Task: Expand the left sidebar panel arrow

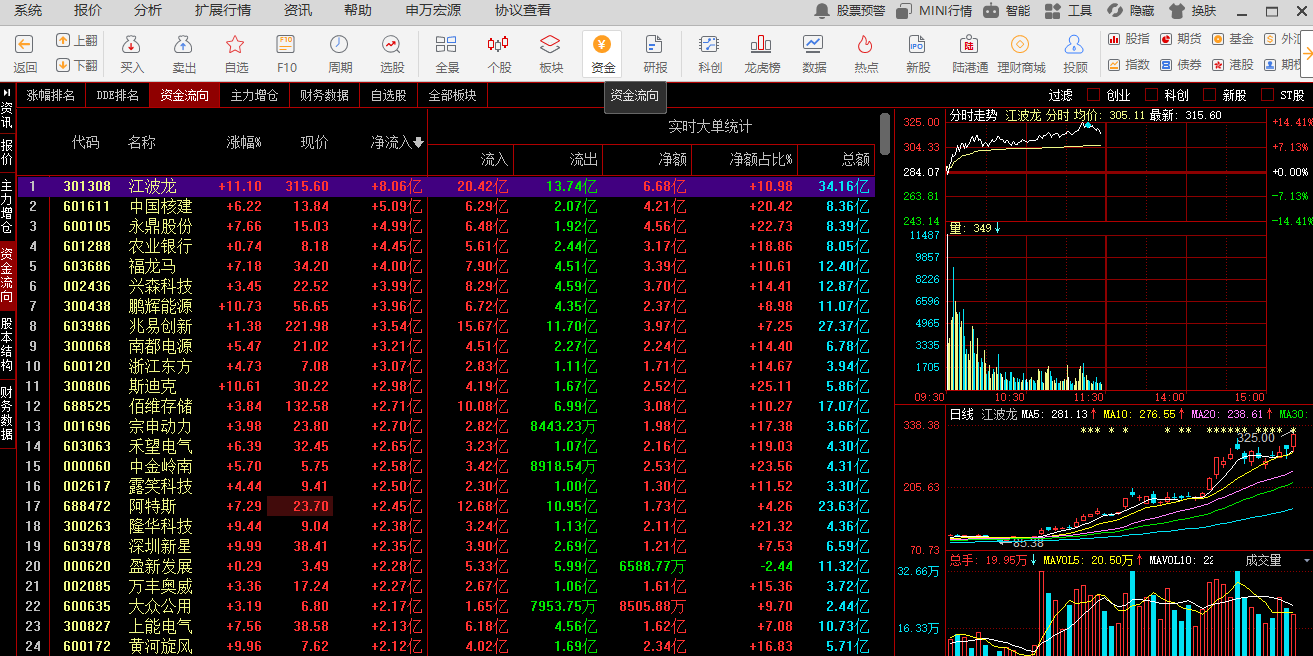Action: (x=7, y=92)
